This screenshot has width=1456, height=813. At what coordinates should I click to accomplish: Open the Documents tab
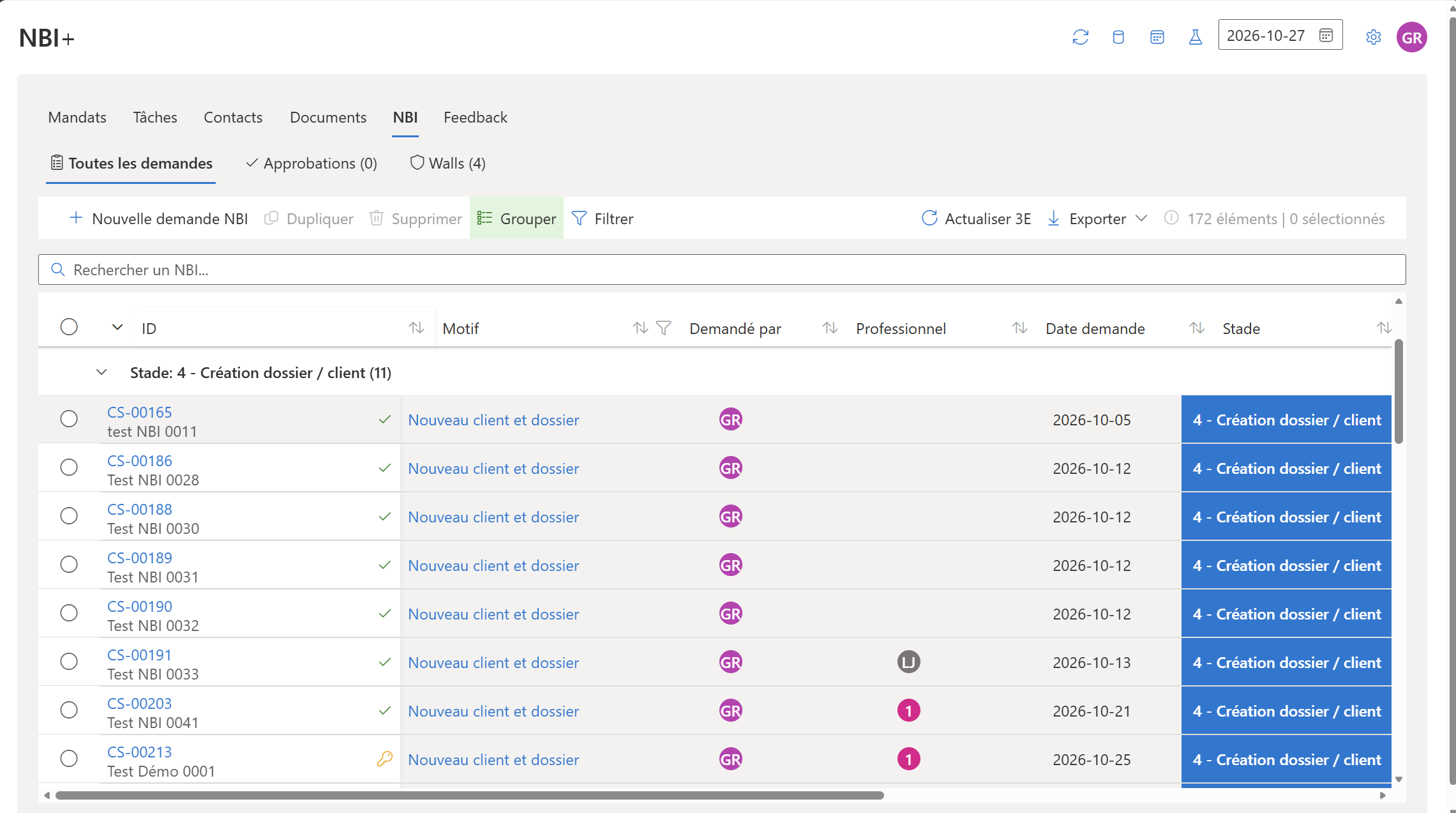point(328,118)
